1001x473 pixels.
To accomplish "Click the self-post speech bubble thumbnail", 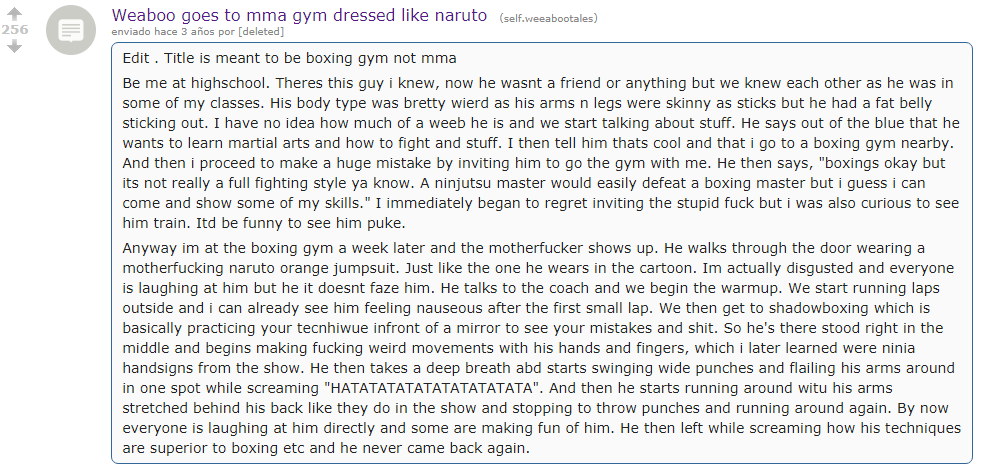I will [x=71, y=29].
